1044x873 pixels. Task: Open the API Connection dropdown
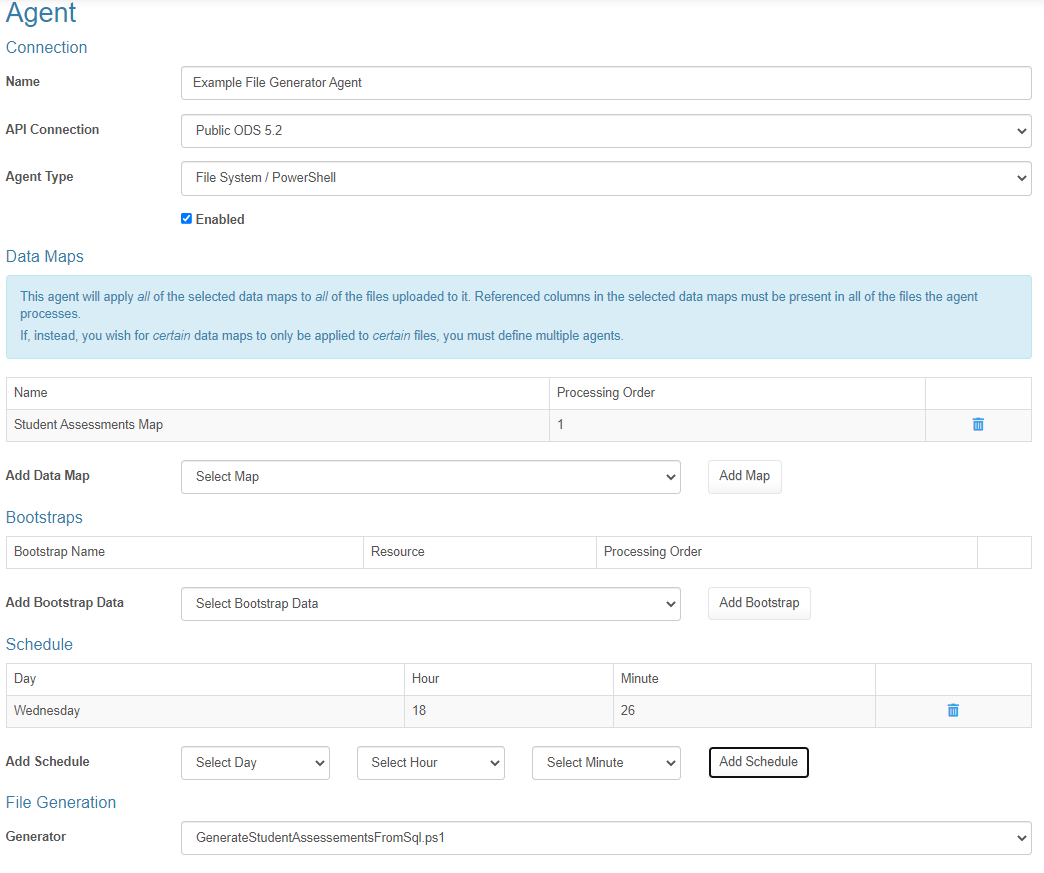(606, 131)
